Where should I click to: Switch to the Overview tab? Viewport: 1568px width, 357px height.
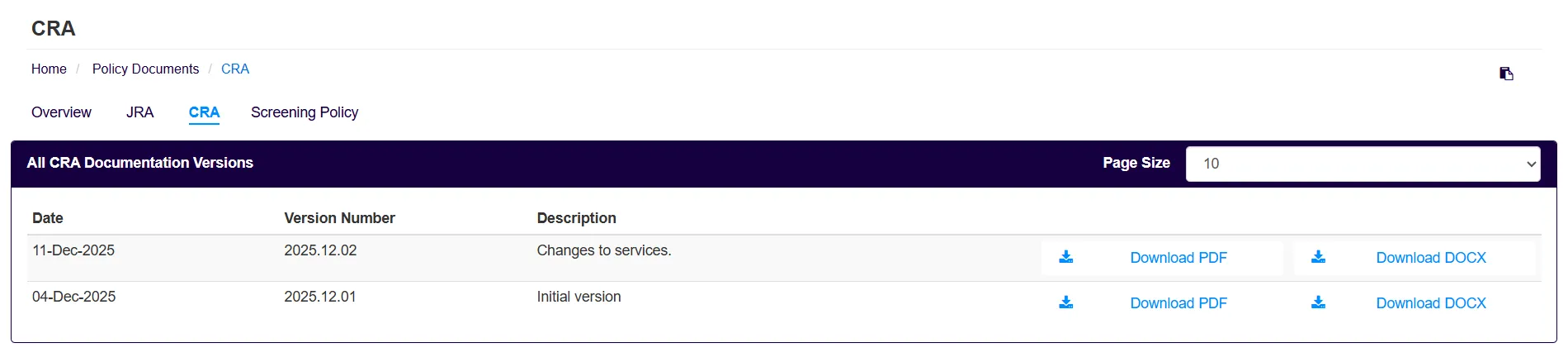coord(61,112)
